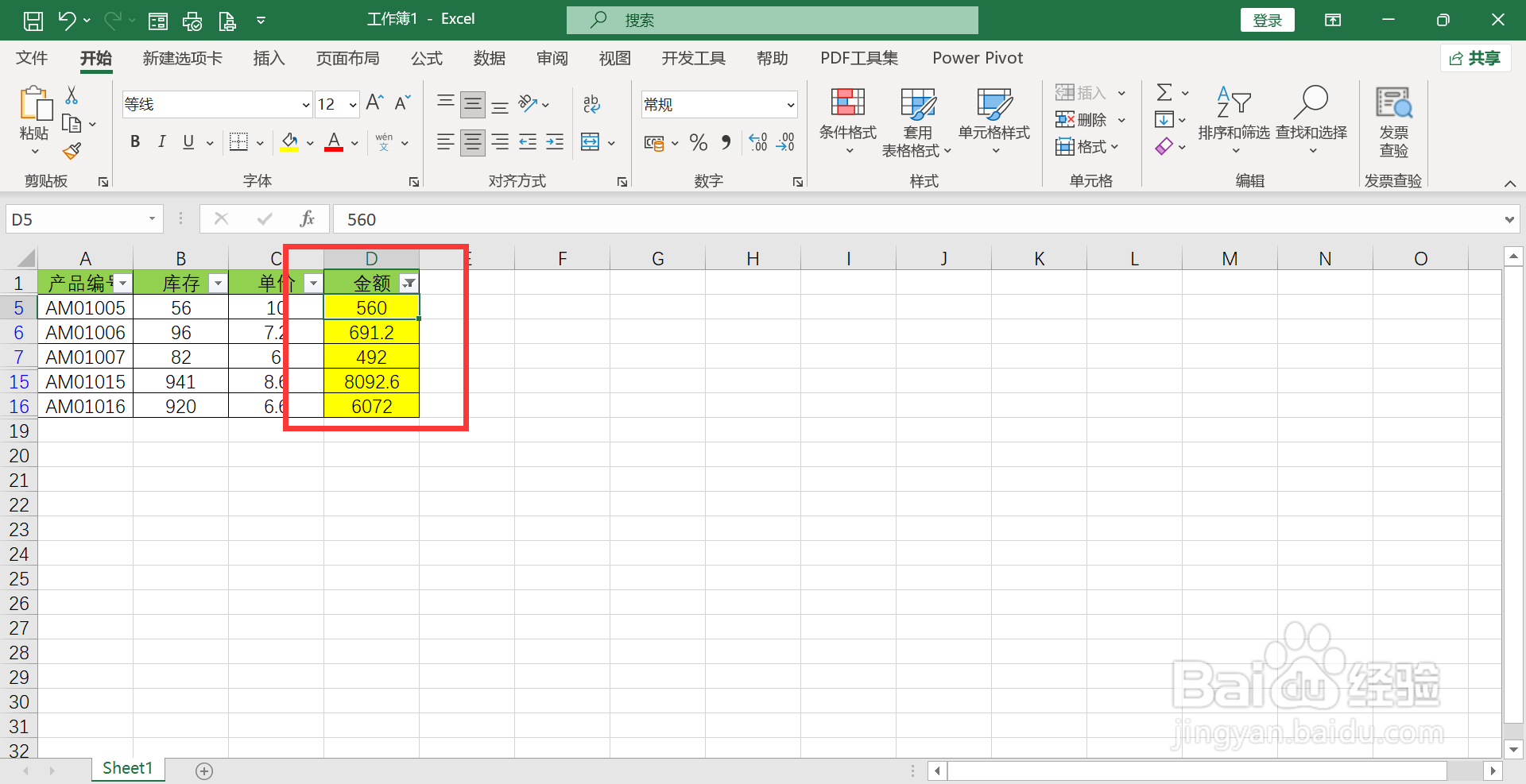Click the Merge and Center icon
Screen dimensions: 1526x784
(591, 142)
